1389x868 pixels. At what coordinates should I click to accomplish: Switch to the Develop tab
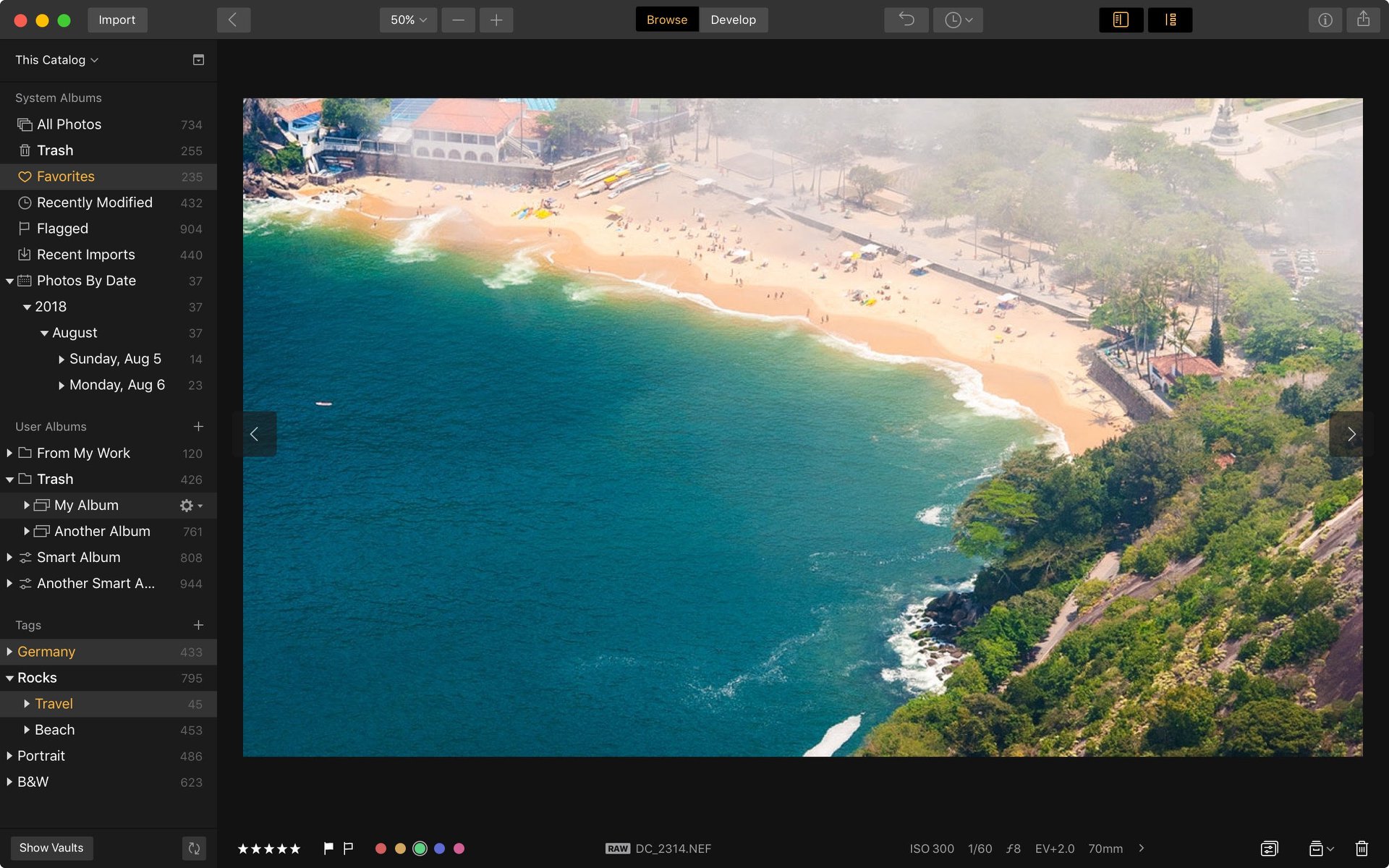(x=733, y=20)
